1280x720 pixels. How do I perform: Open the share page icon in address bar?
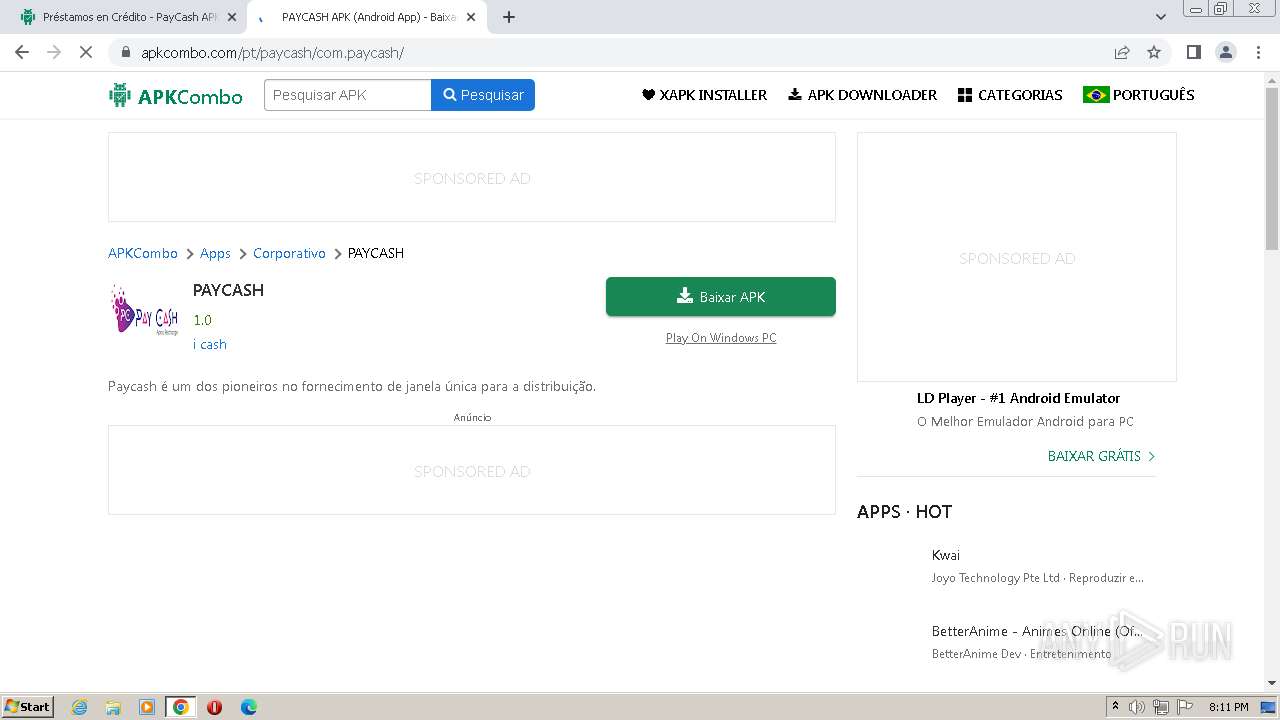1122,52
